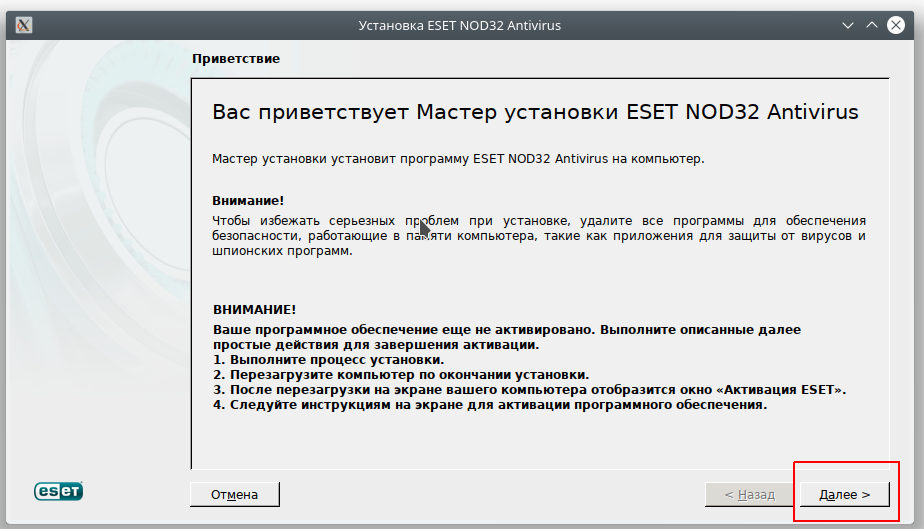
Task: Click step 4 "Следуйте инструкциям на экране"
Action: (x=489, y=405)
